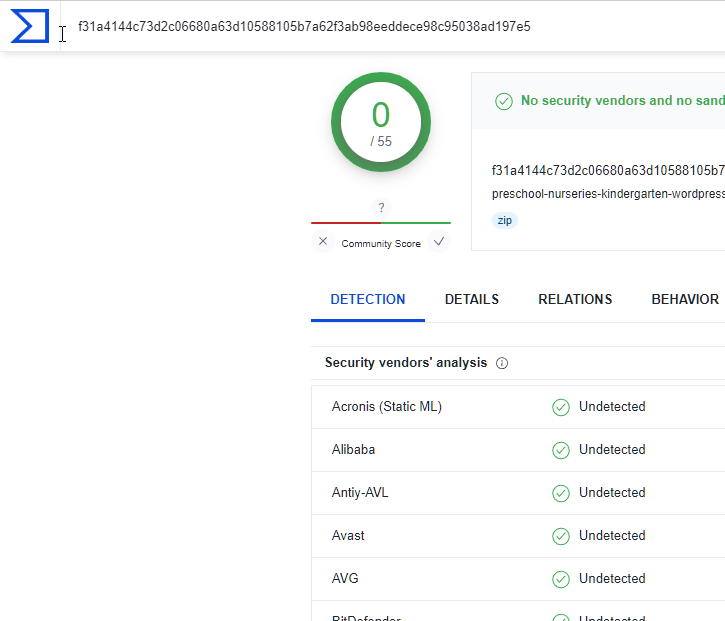Click the No security vendors banner text

(623, 100)
